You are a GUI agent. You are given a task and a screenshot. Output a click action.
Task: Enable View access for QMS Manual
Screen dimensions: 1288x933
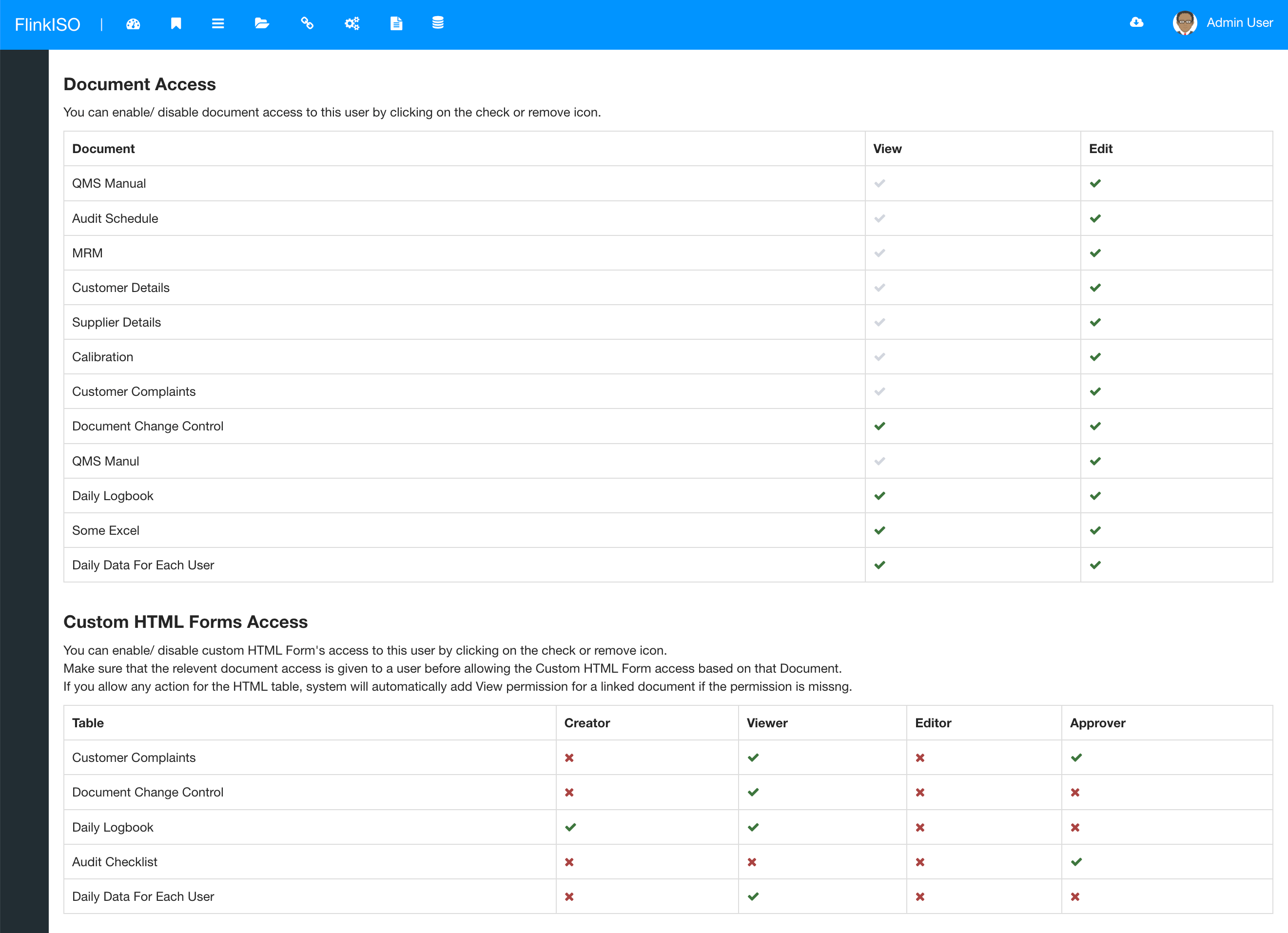point(879,183)
